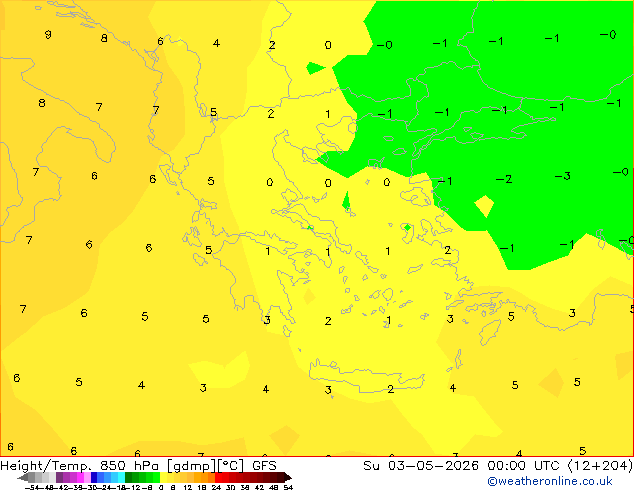Screen dimensions: 634x490
Task: Click the grey arrow starting the color scale
Action: [23, 477]
